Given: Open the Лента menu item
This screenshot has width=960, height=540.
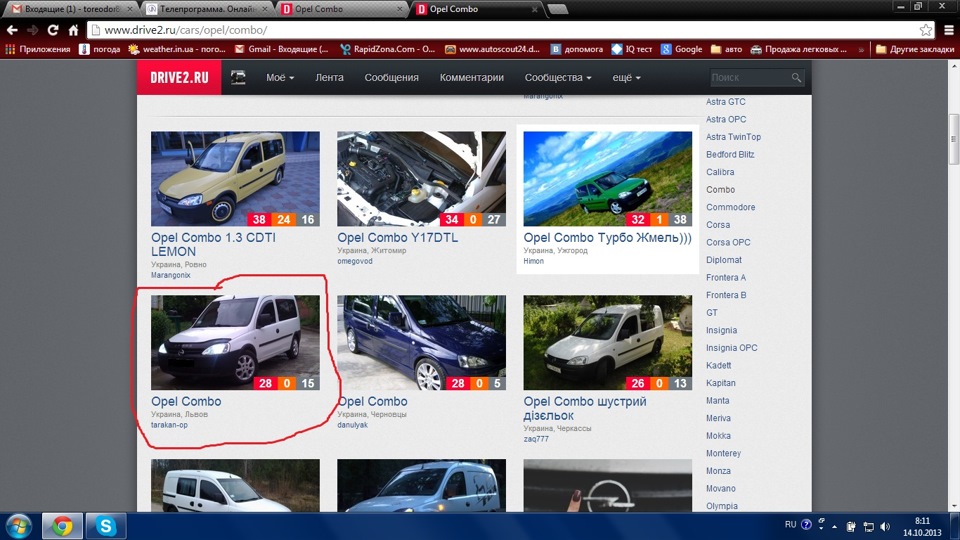Looking at the screenshot, I should pyautogui.click(x=329, y=78).
